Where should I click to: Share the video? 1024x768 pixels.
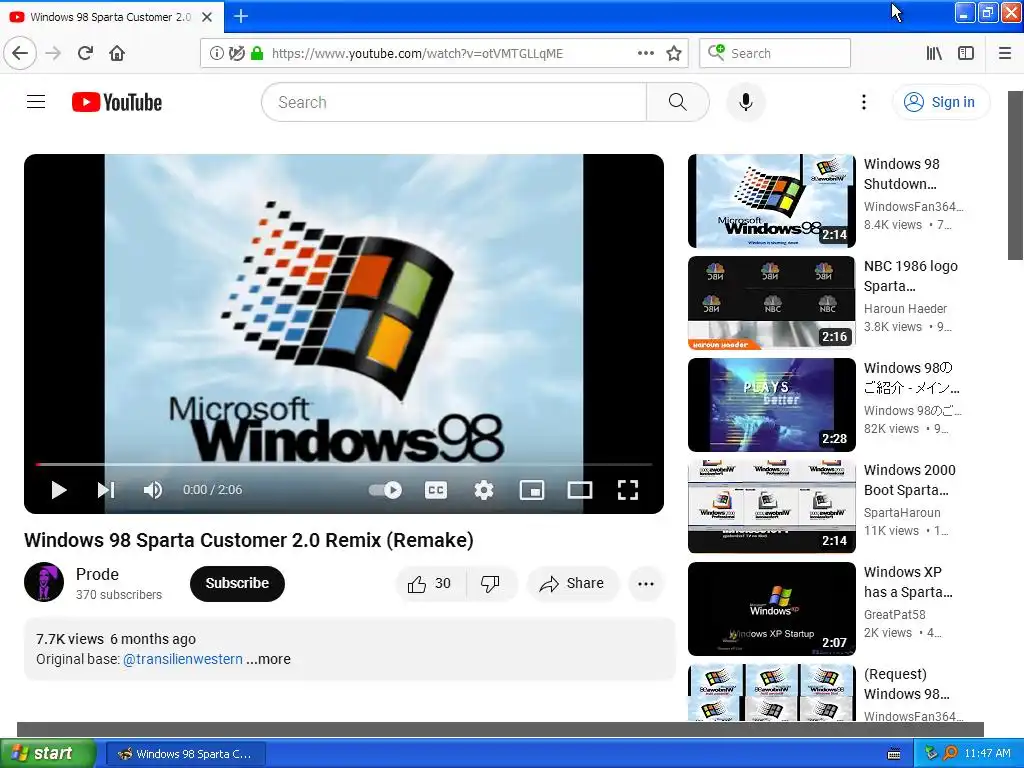click(571, 584)
